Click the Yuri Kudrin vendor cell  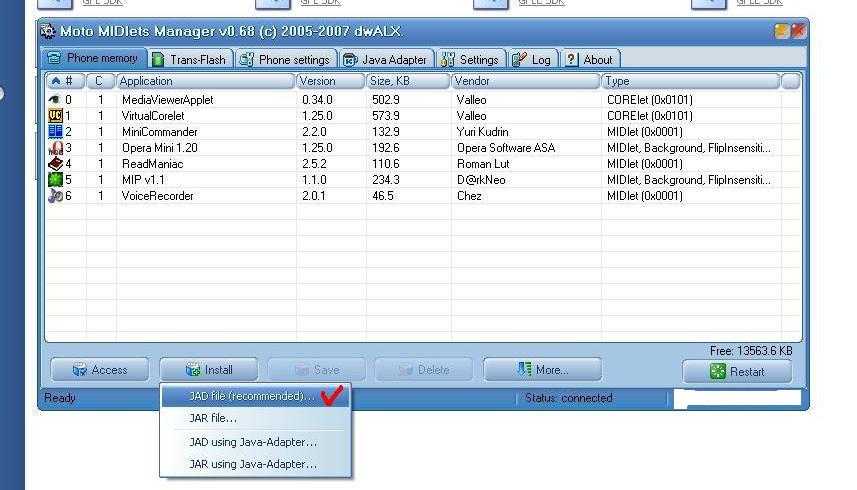click(483, 132)
